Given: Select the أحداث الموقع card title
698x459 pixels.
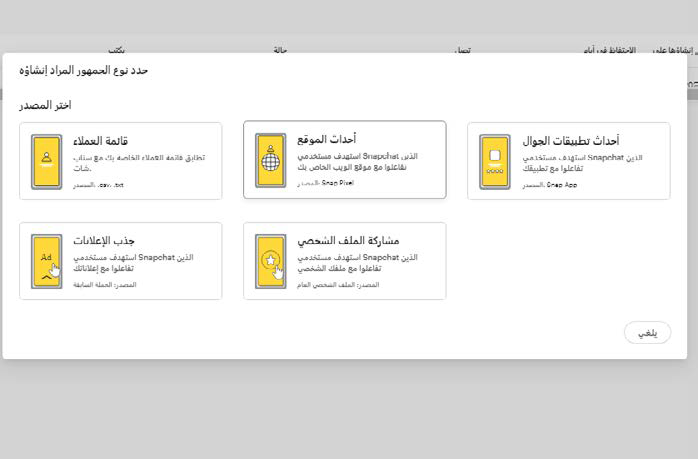Looking at the screenshot, I should tap(327, 139).
